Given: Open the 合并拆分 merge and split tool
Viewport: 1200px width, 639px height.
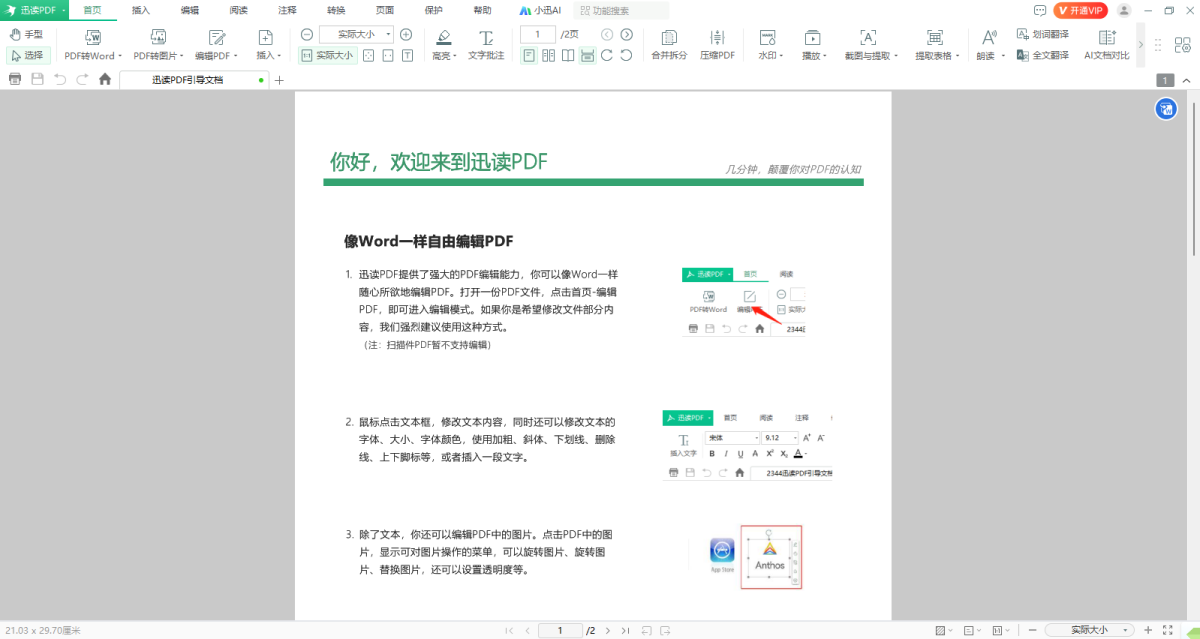Looking at the screenshot, I should (668, 38).
